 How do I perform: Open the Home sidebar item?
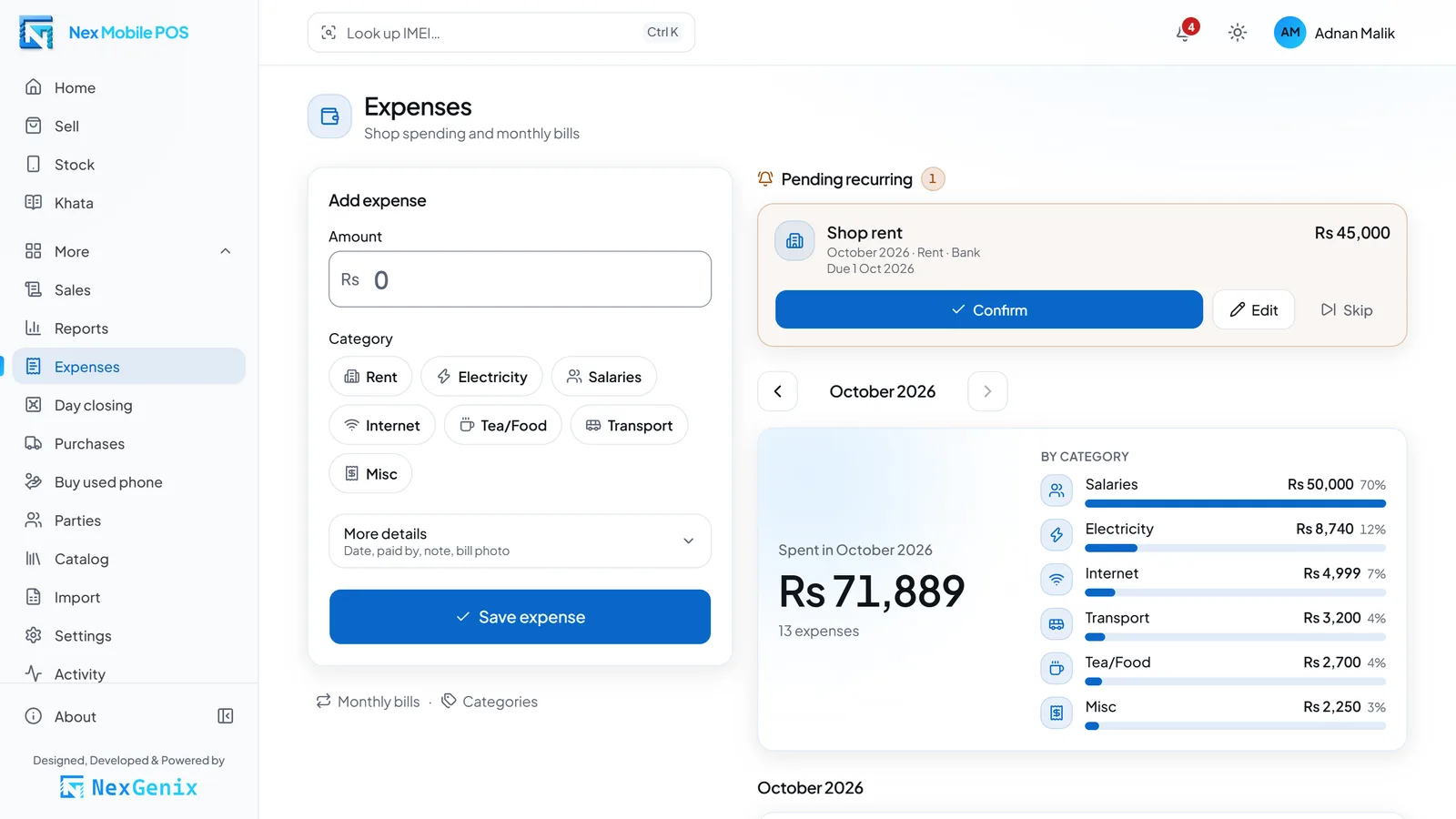[129, 87]
